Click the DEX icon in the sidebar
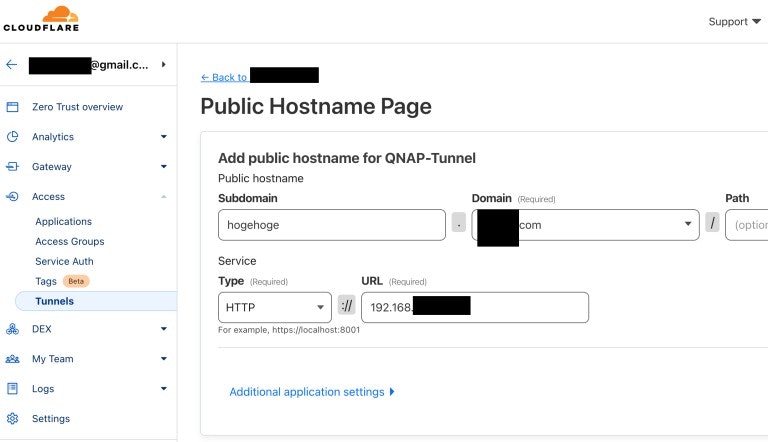This screenshot has width=768, height=442. (x=12, y=329)
